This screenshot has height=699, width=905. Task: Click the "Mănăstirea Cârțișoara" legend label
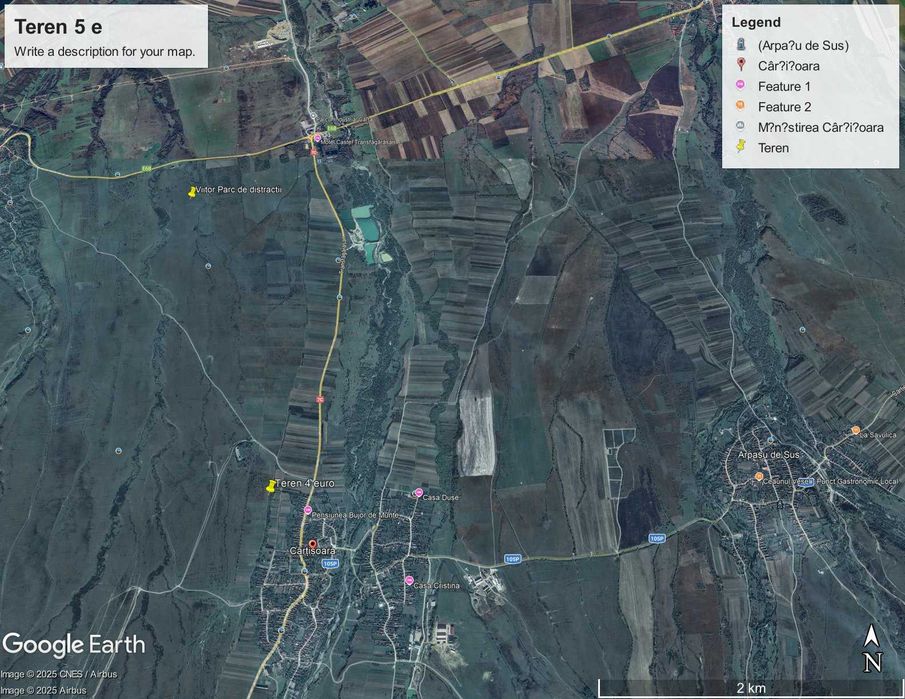[821, 127]
